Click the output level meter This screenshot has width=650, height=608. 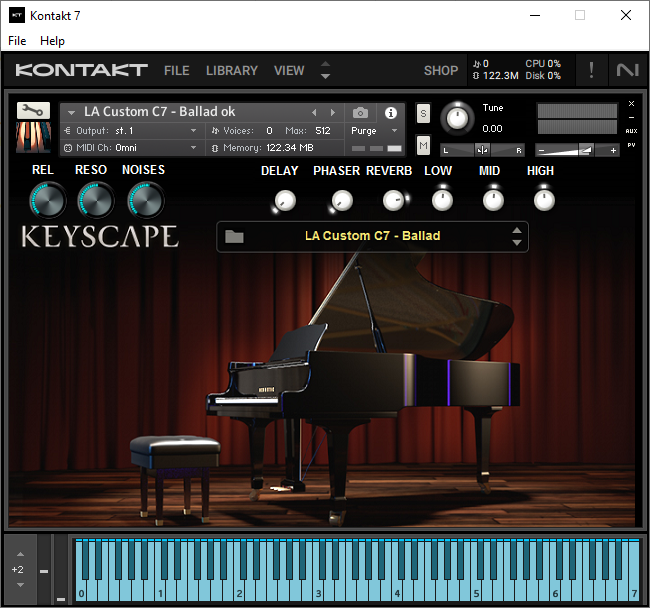pyautogui.click(x=577, y=119)
